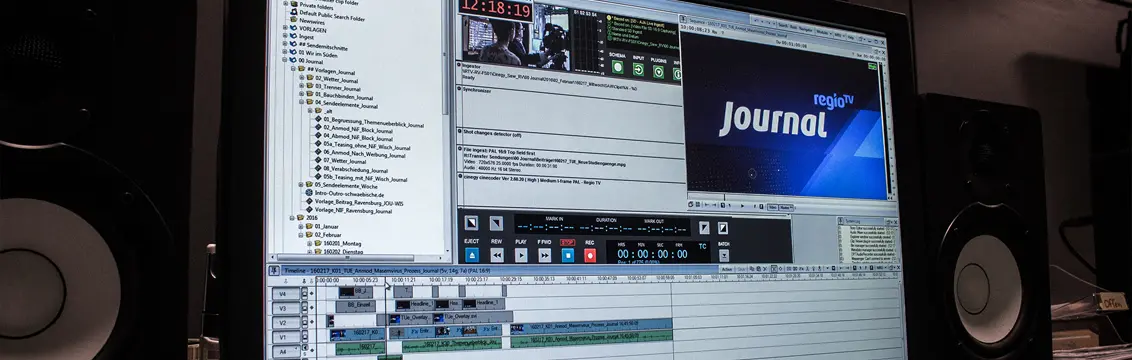Viewport: 1132px width, 360px height.
Task: Collapse the 04_Sendeelemente_Journal folder
Action: tap(301, 103)
